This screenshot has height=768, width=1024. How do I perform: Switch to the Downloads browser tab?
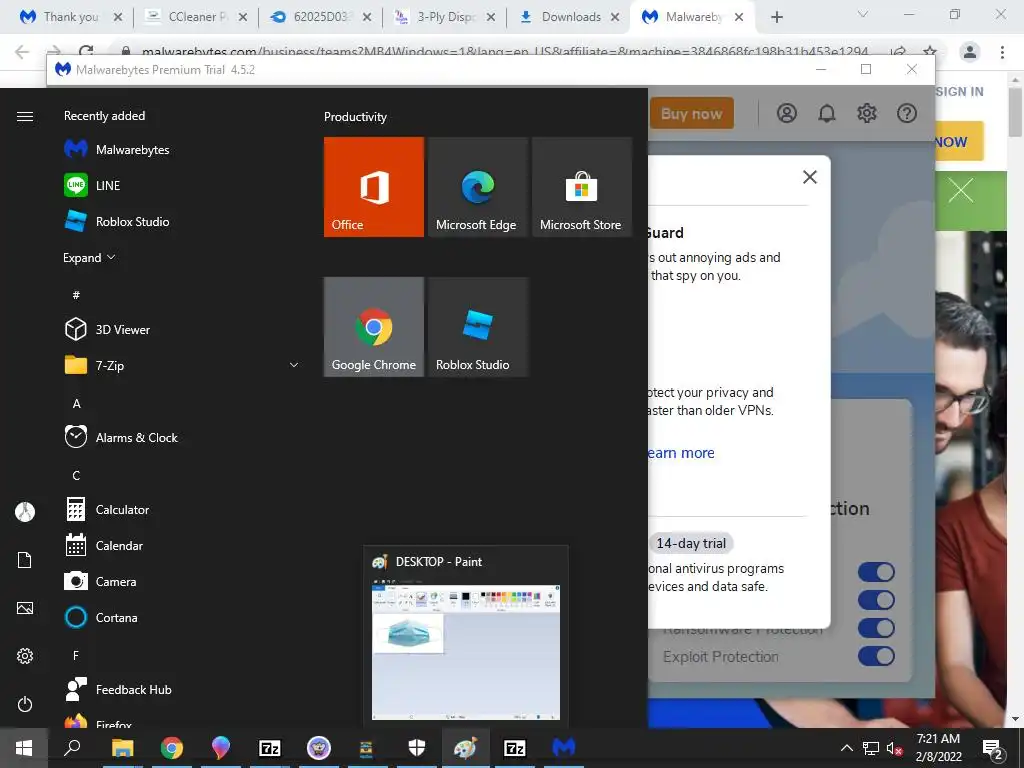(570, 17)
